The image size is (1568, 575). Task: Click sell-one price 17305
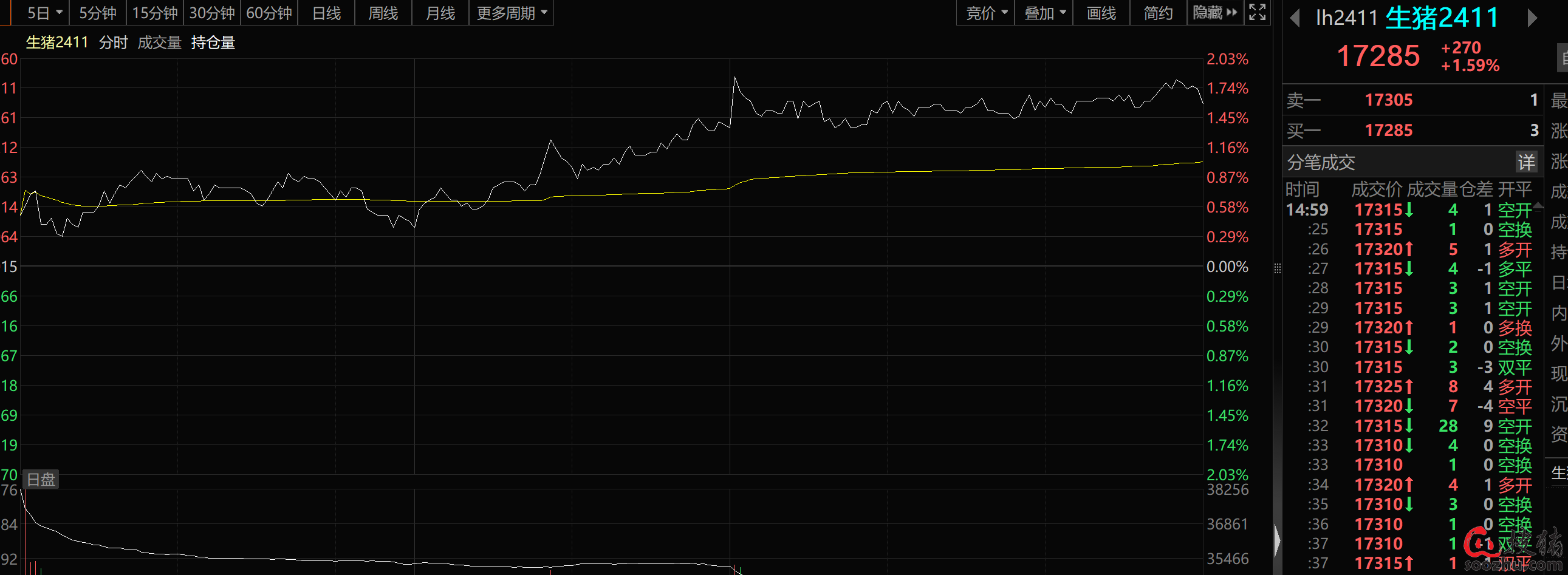point(1388,100)
